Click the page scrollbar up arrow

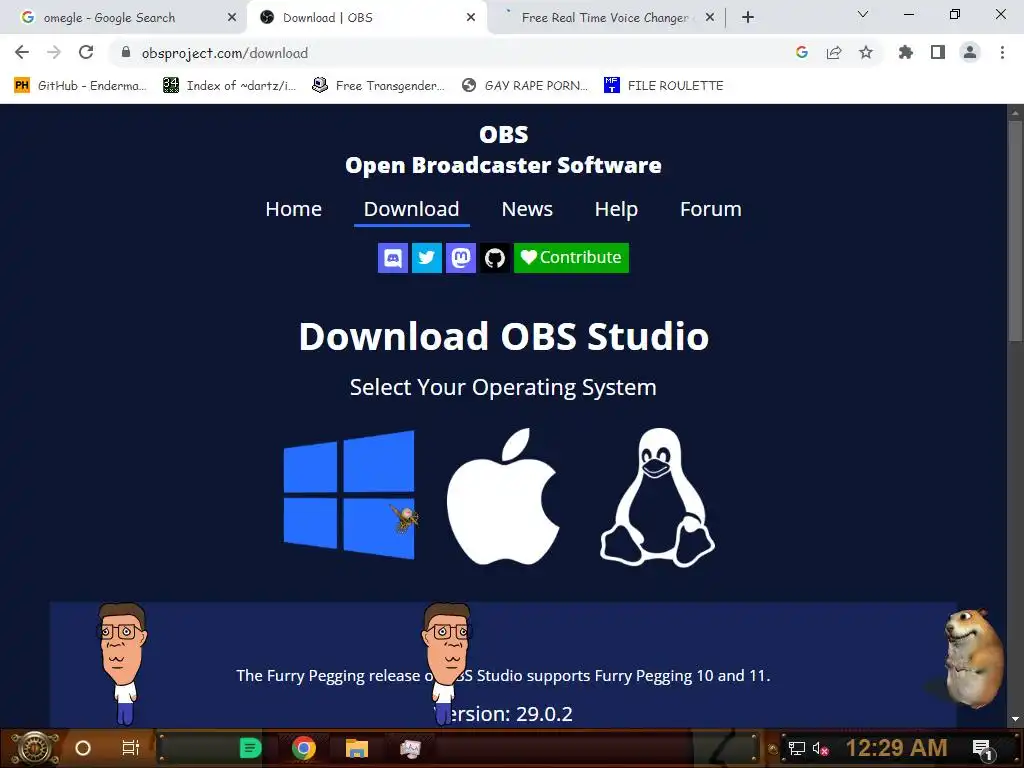point(1016,112)
